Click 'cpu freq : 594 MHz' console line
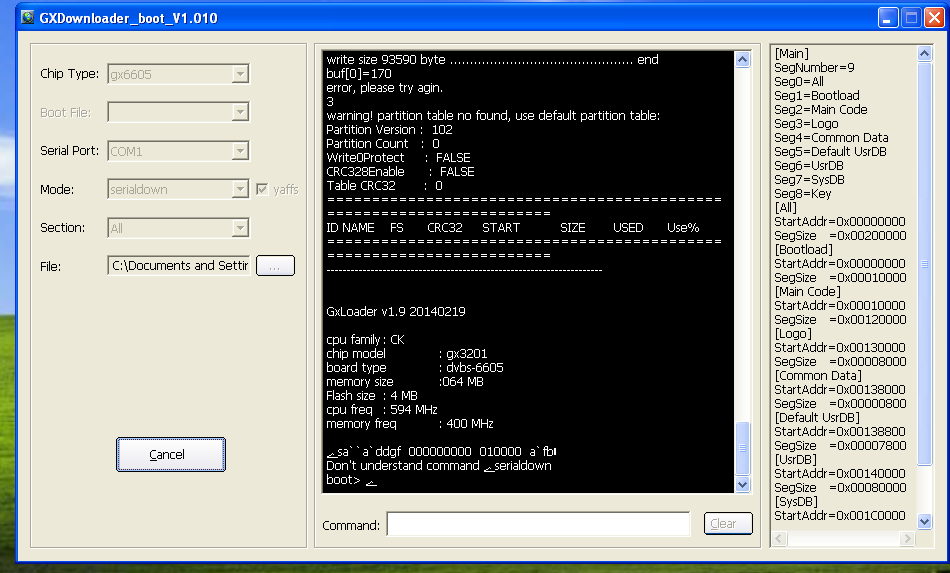 382,409
